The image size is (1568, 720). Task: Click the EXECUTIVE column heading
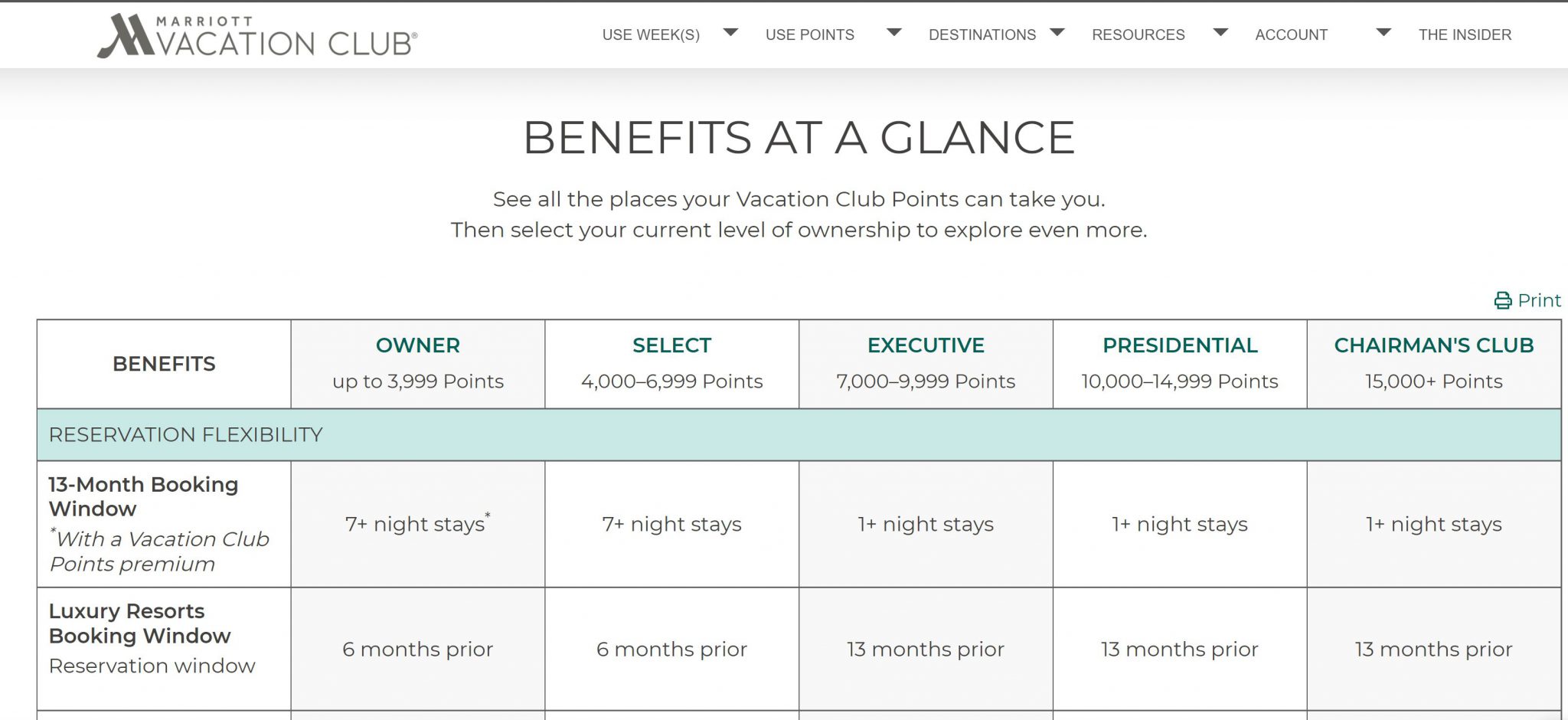pyautogui.click(x=926, y=345)
